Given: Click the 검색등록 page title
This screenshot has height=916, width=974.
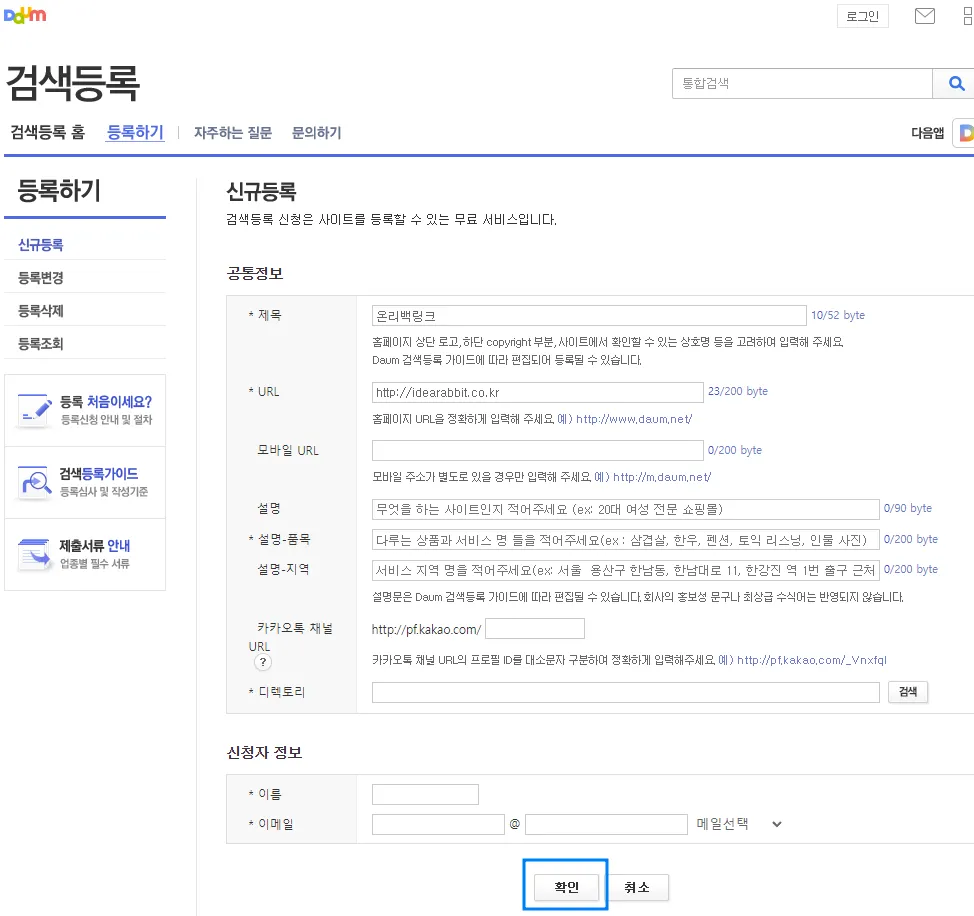Looking at the screenshot, I should (x=73, y=83).
